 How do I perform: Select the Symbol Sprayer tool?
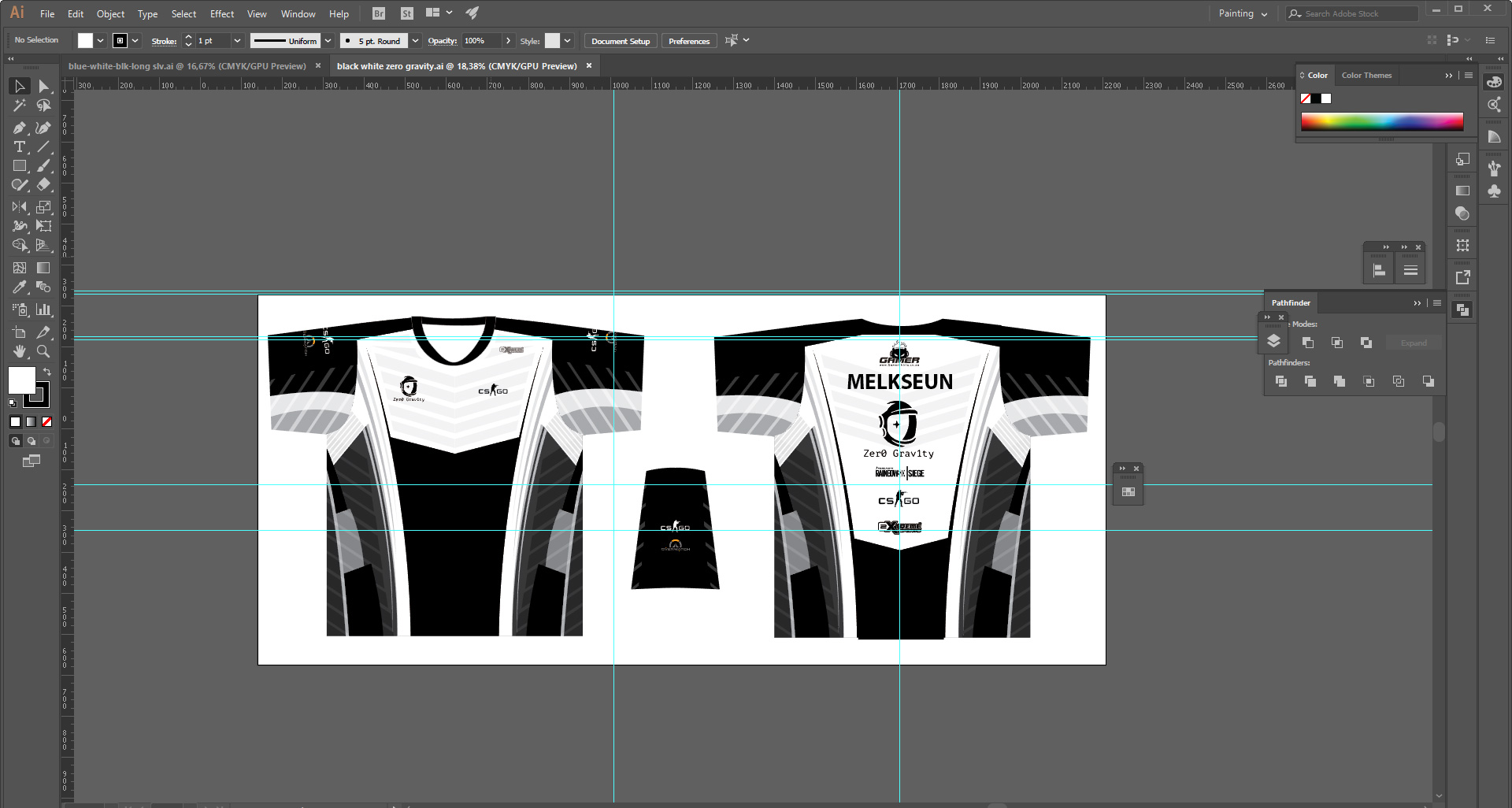tap(20, 309)
